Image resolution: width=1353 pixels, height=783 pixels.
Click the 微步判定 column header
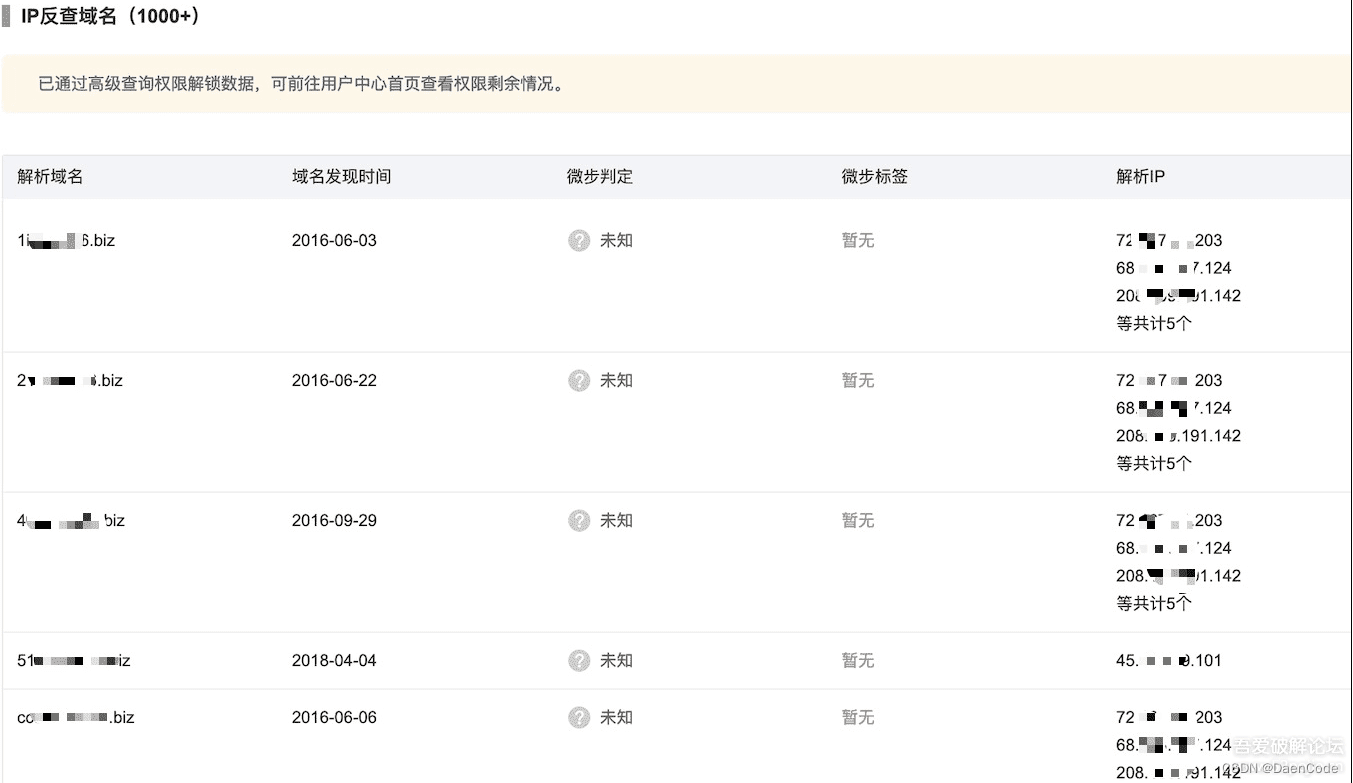tap(600, 176)
